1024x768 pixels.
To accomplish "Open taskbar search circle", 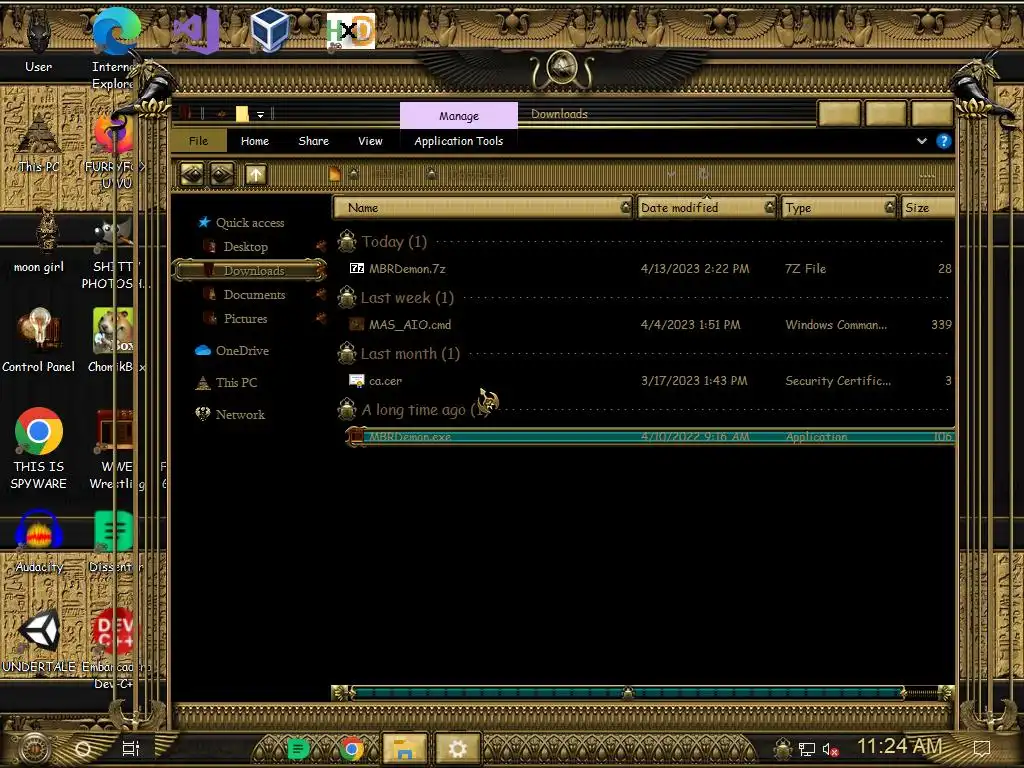I will [83, 748].
